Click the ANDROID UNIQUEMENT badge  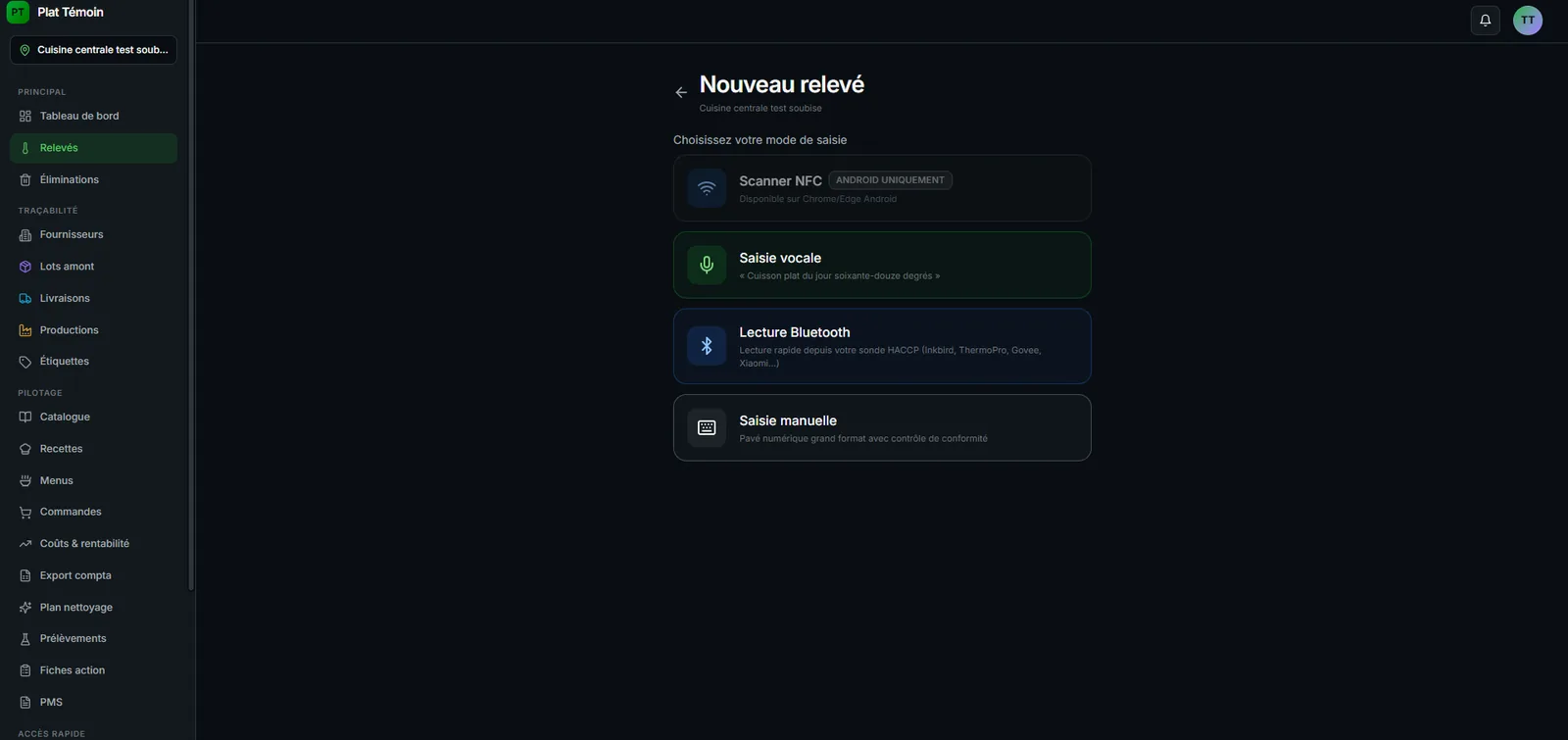coord(890,180)
